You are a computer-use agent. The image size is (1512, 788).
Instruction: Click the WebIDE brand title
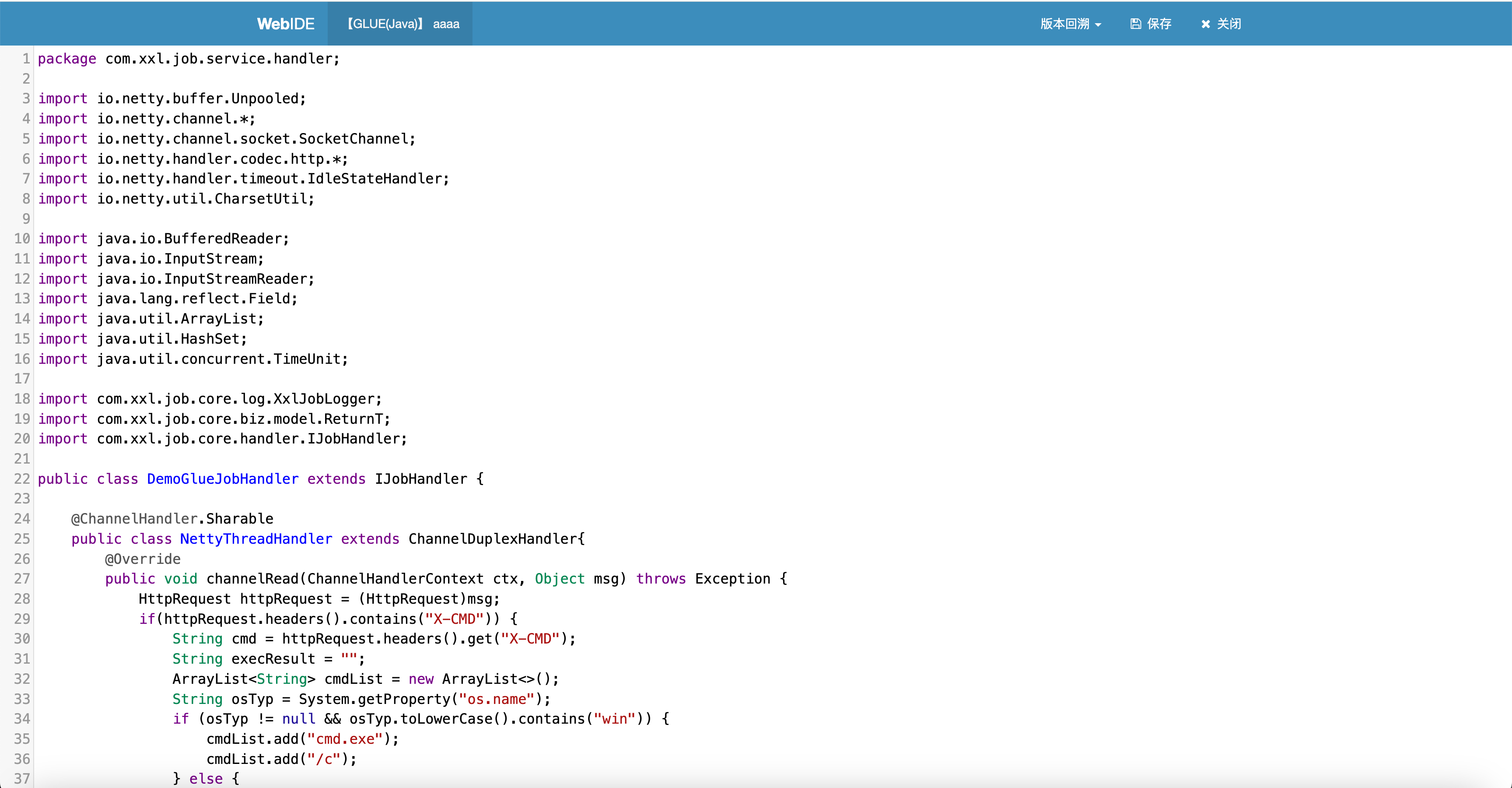[x=286, y=24]
